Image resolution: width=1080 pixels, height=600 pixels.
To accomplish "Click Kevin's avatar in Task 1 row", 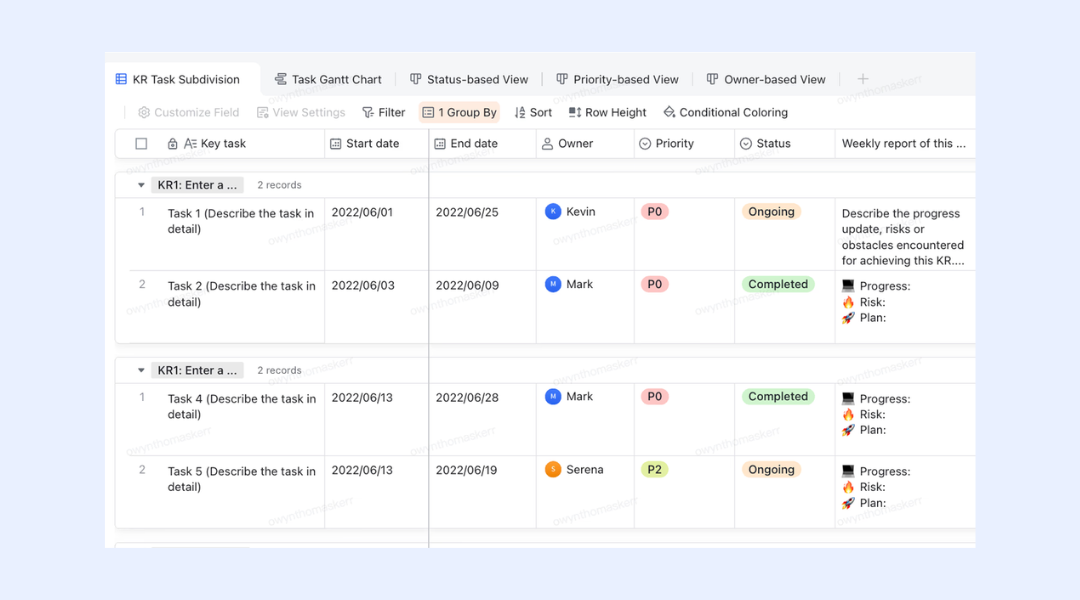I will 553,211.
